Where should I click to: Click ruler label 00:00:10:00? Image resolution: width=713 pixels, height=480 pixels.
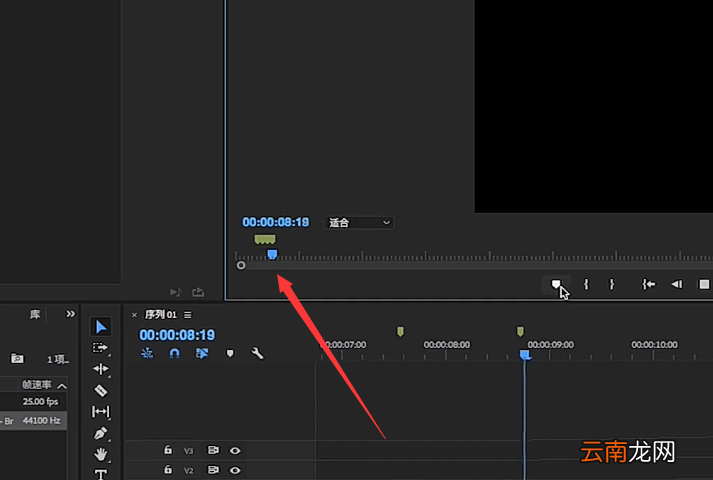(x=654, y=345)
